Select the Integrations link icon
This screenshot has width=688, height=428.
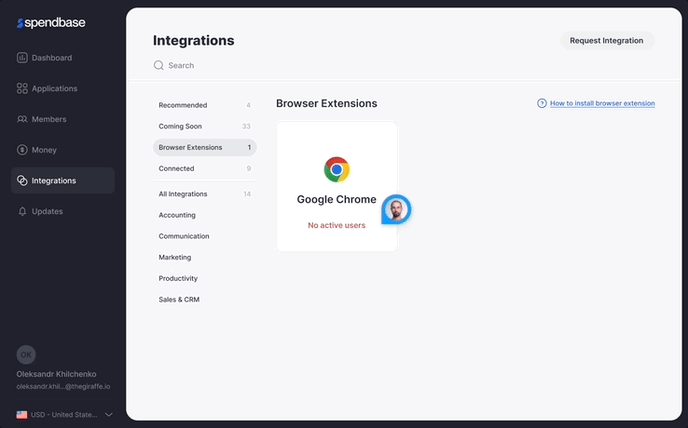point(22,181)
